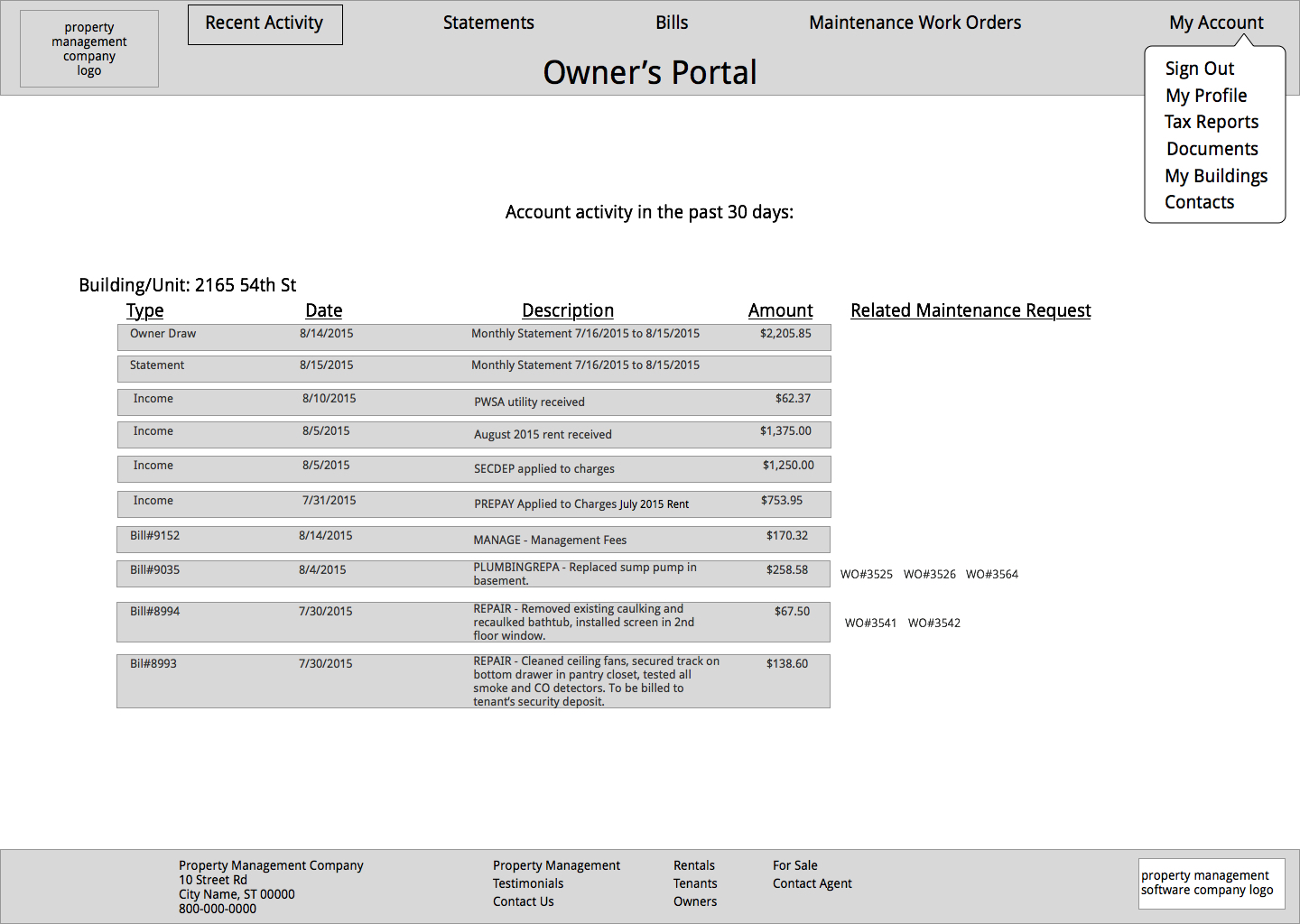Select My Buildings in account menu

(1215, 176)
